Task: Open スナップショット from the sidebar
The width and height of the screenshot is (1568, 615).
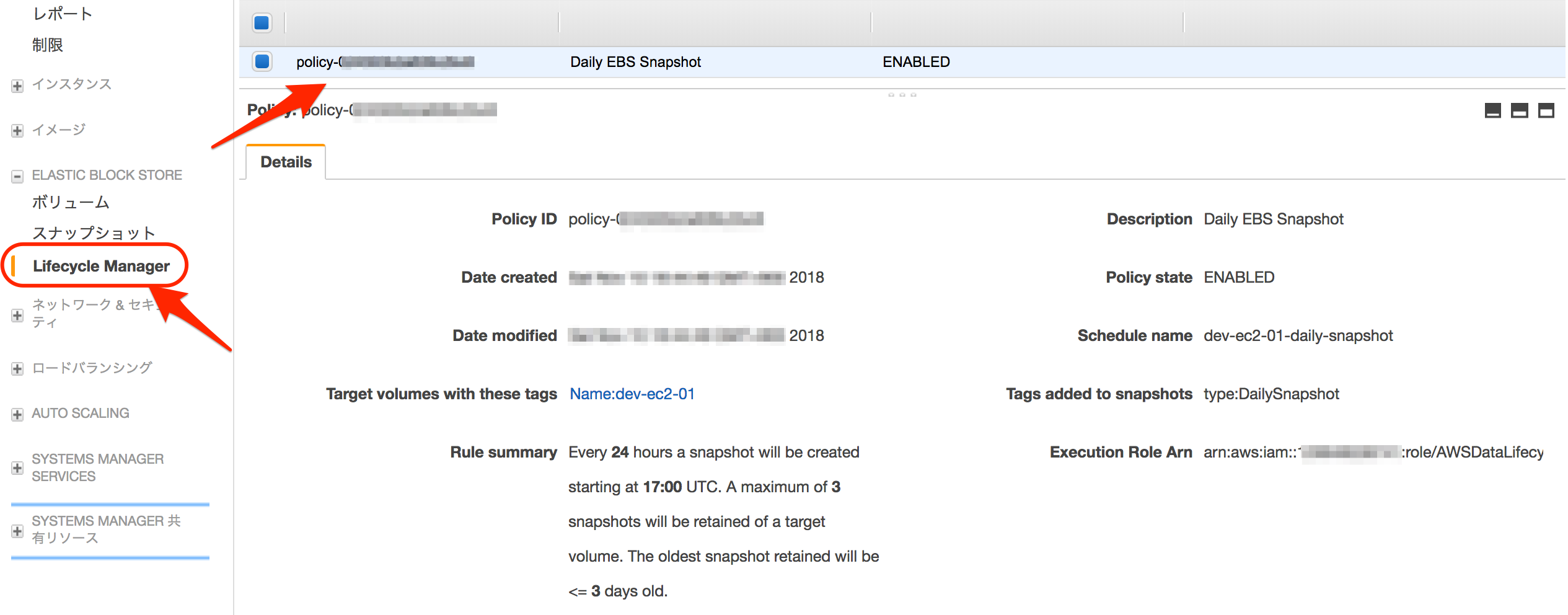Action: [93, 232]
